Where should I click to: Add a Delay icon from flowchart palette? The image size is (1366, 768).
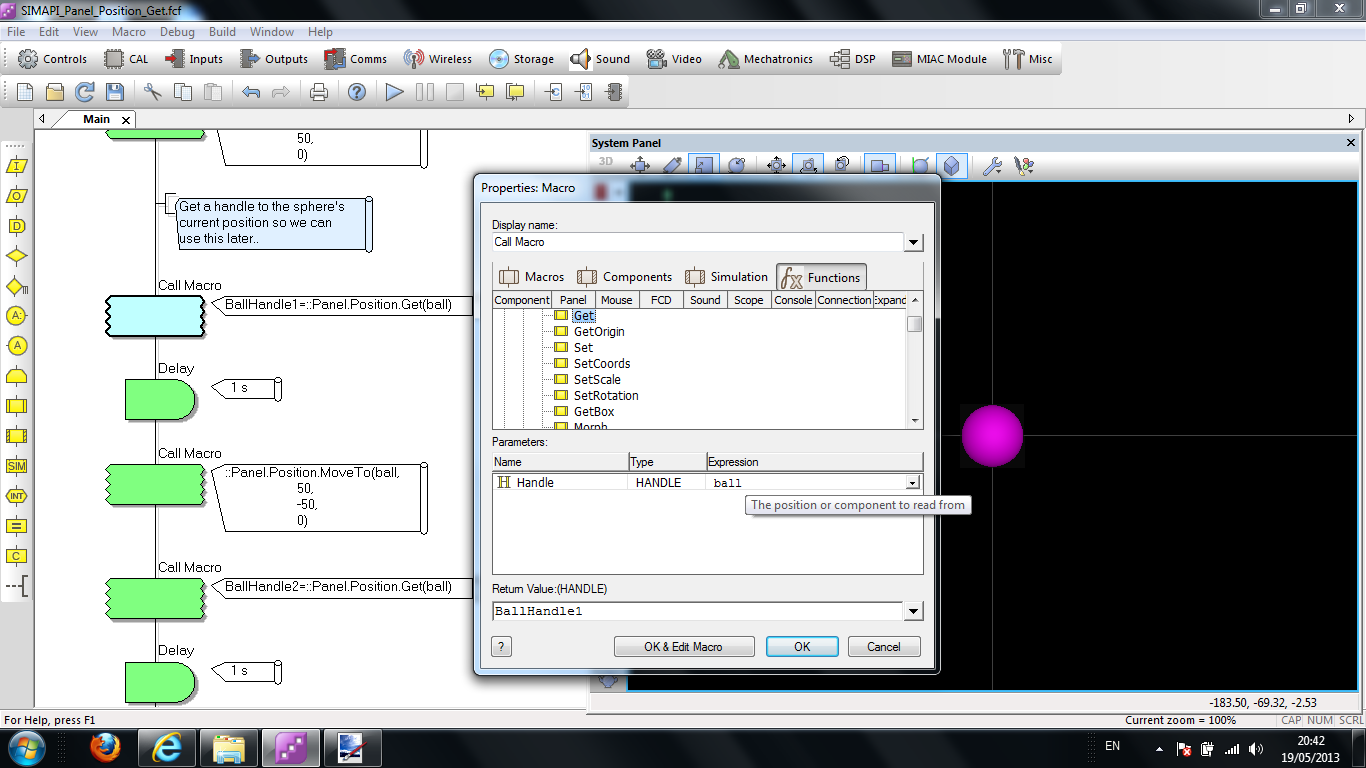click(x=16, y=226)
